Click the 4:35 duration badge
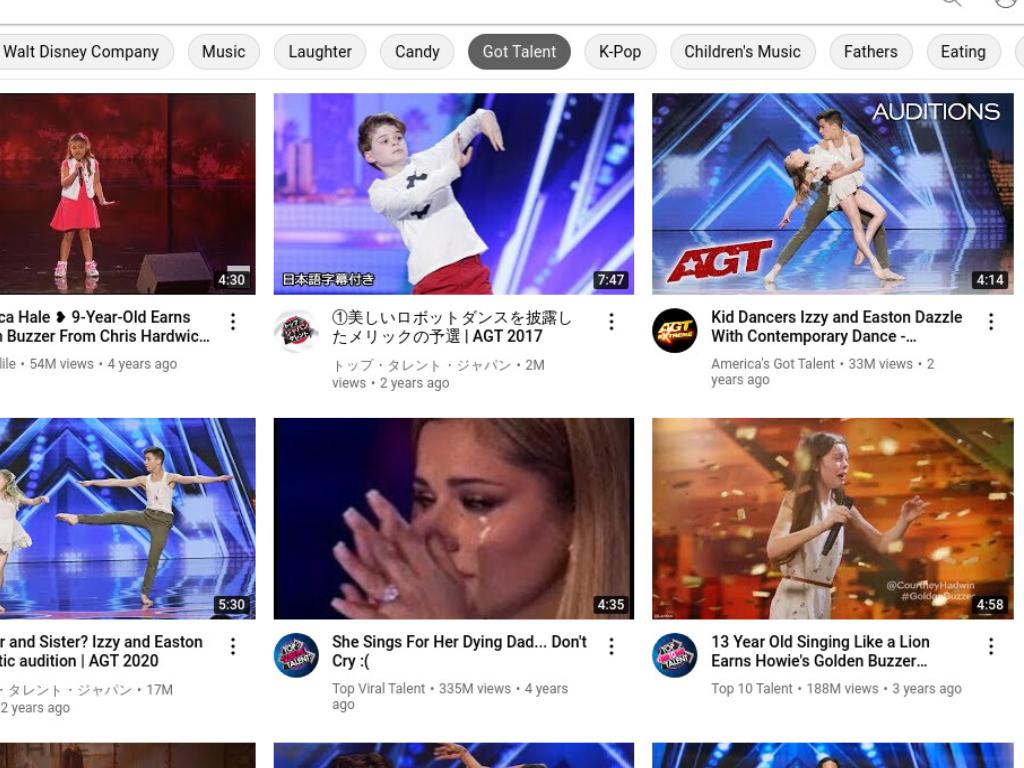Screen dimensions: 1024x768 tap(611, 605)
